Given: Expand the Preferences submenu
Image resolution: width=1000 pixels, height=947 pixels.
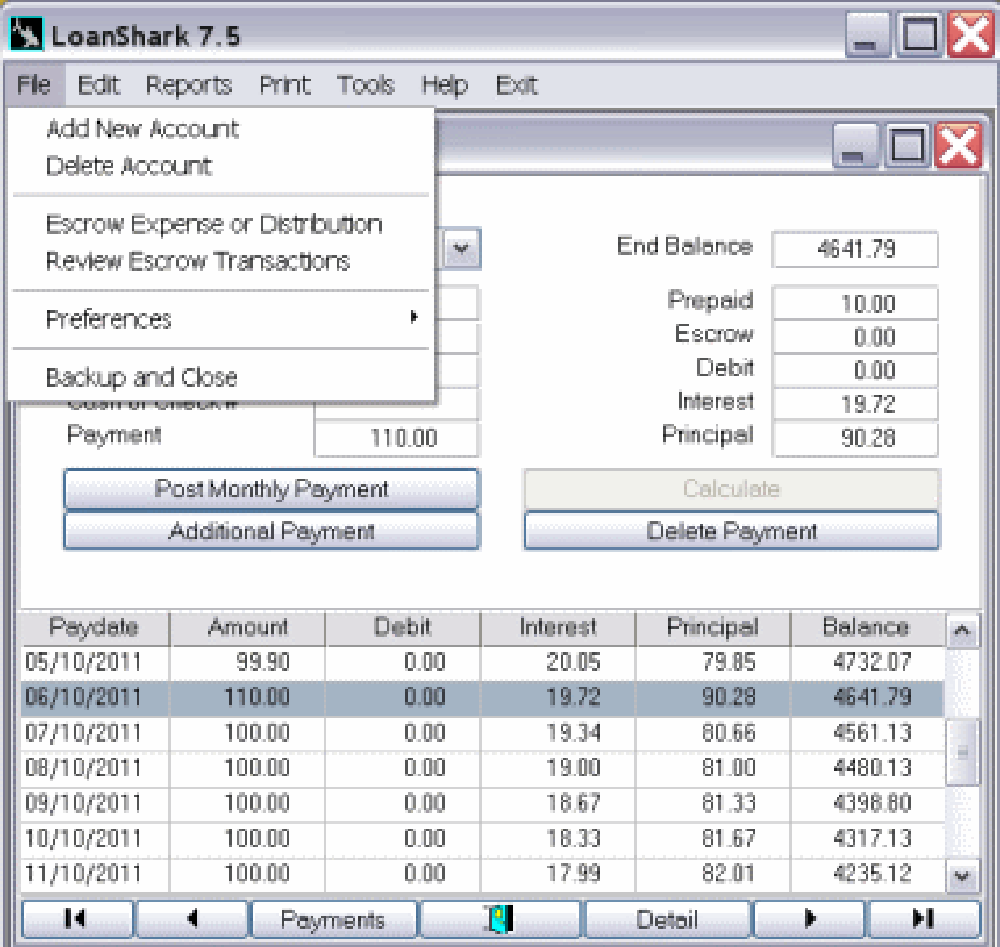Looking at the screenshot, I should coord(221,318).
